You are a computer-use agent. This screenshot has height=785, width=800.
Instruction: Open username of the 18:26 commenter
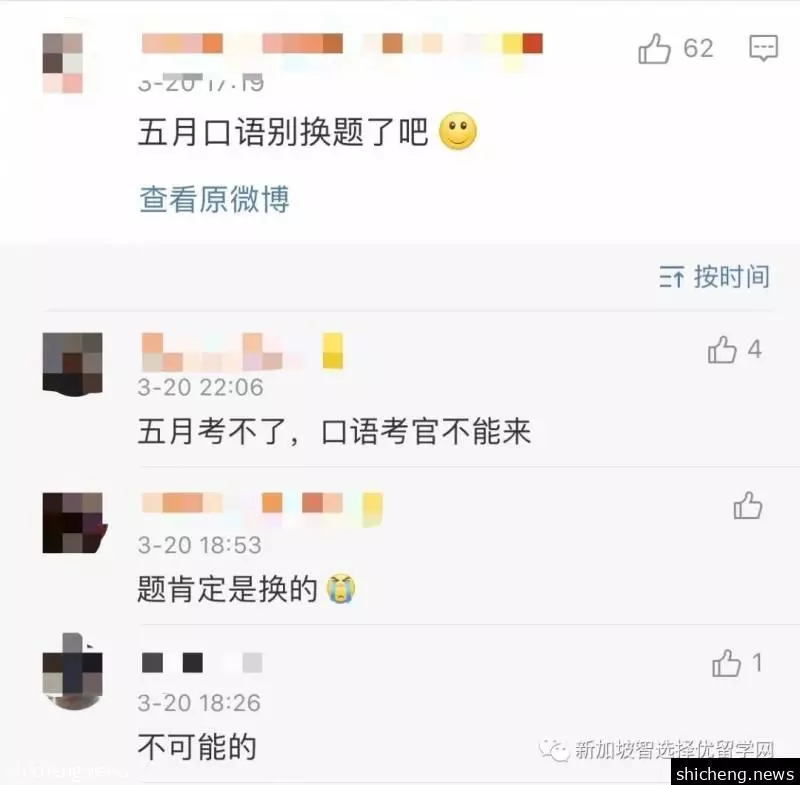(202, 663)
